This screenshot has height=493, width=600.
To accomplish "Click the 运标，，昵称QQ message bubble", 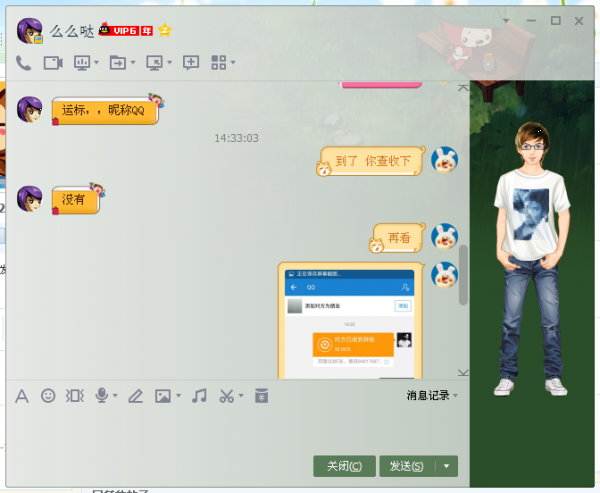I will click(x=105, y=110).
